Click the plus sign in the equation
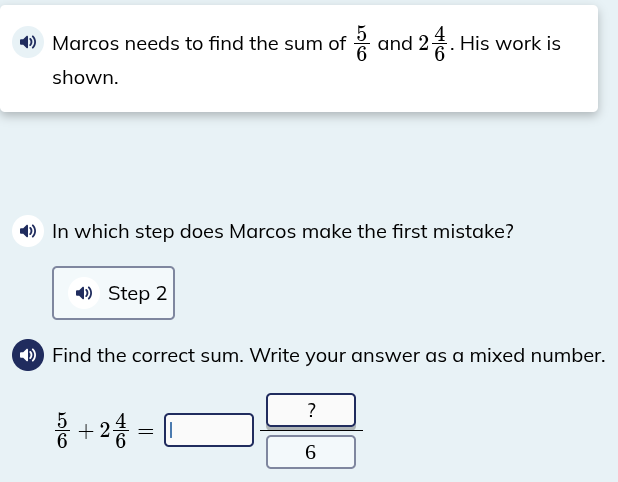 pos(86,431)
